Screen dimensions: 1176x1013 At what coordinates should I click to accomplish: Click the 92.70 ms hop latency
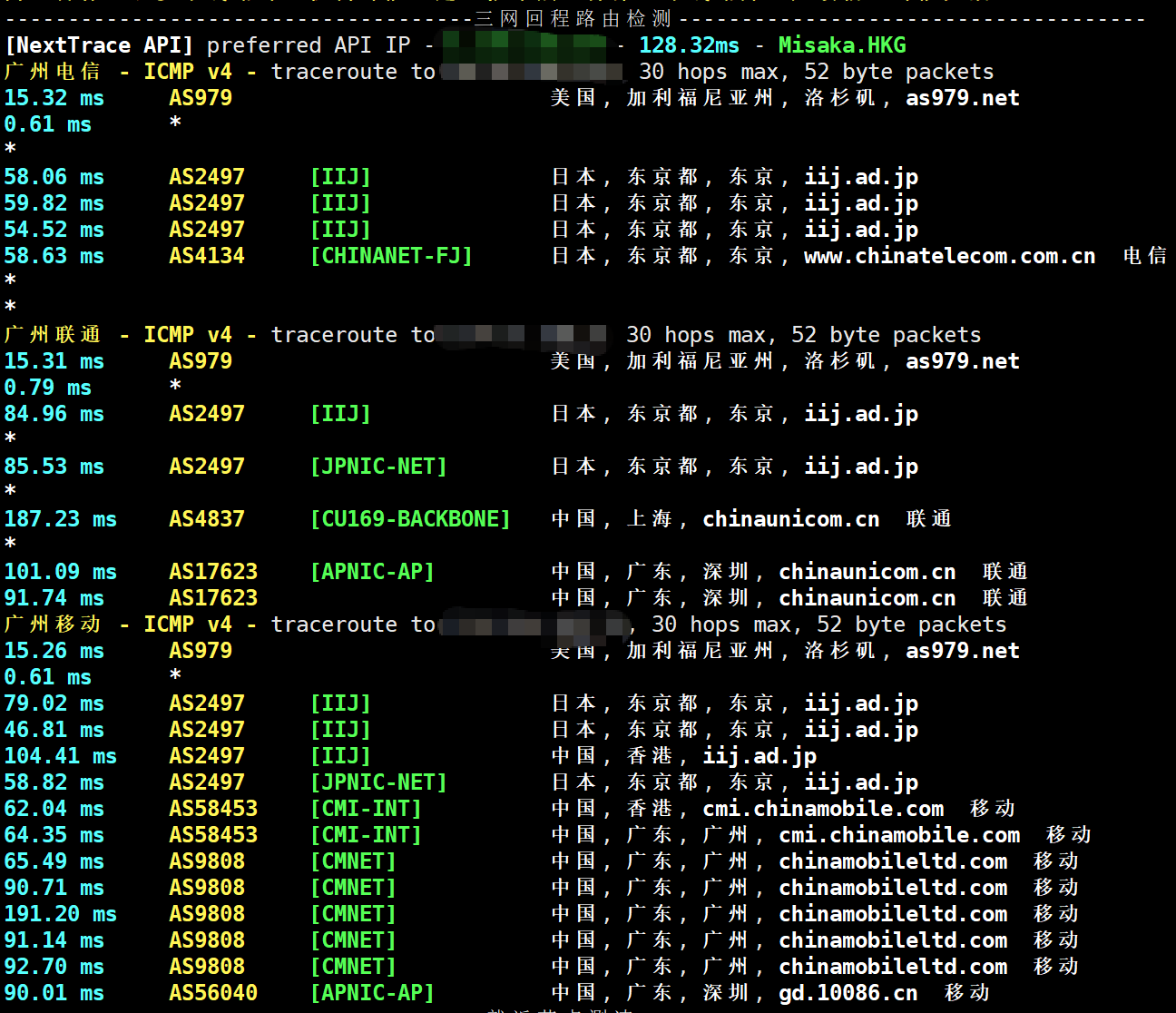54,967
